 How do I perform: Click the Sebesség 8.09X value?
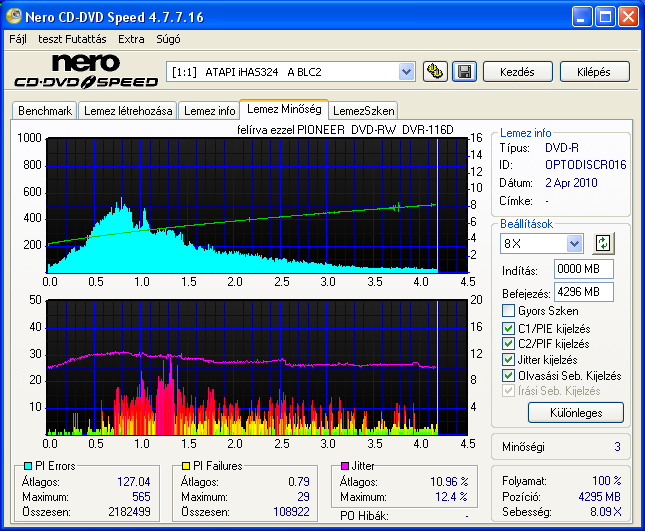point(606,512)
